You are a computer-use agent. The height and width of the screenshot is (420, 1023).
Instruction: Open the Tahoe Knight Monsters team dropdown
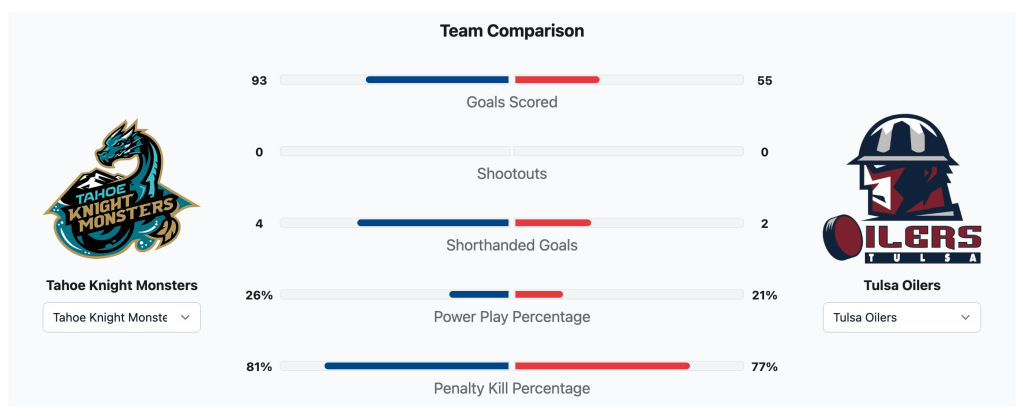pos(121,317)
